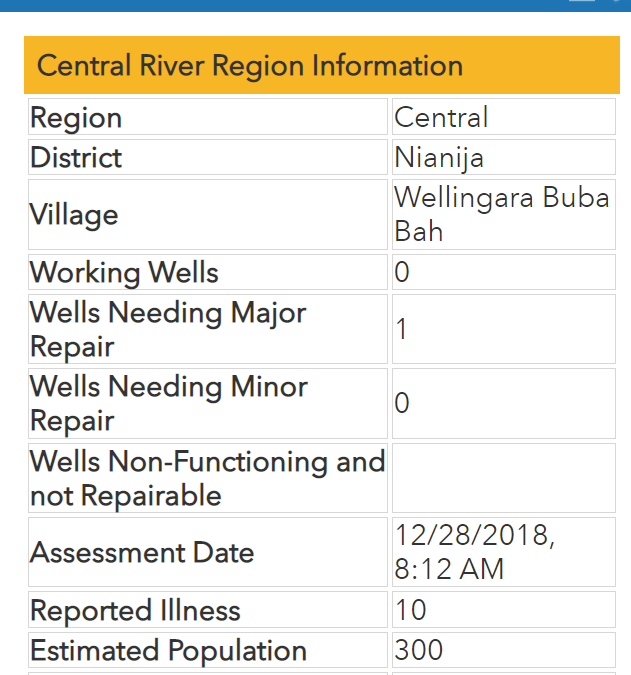Select Wells Non-Functioning and not Repairable label

pyautogui.click(x=208, y=478)
